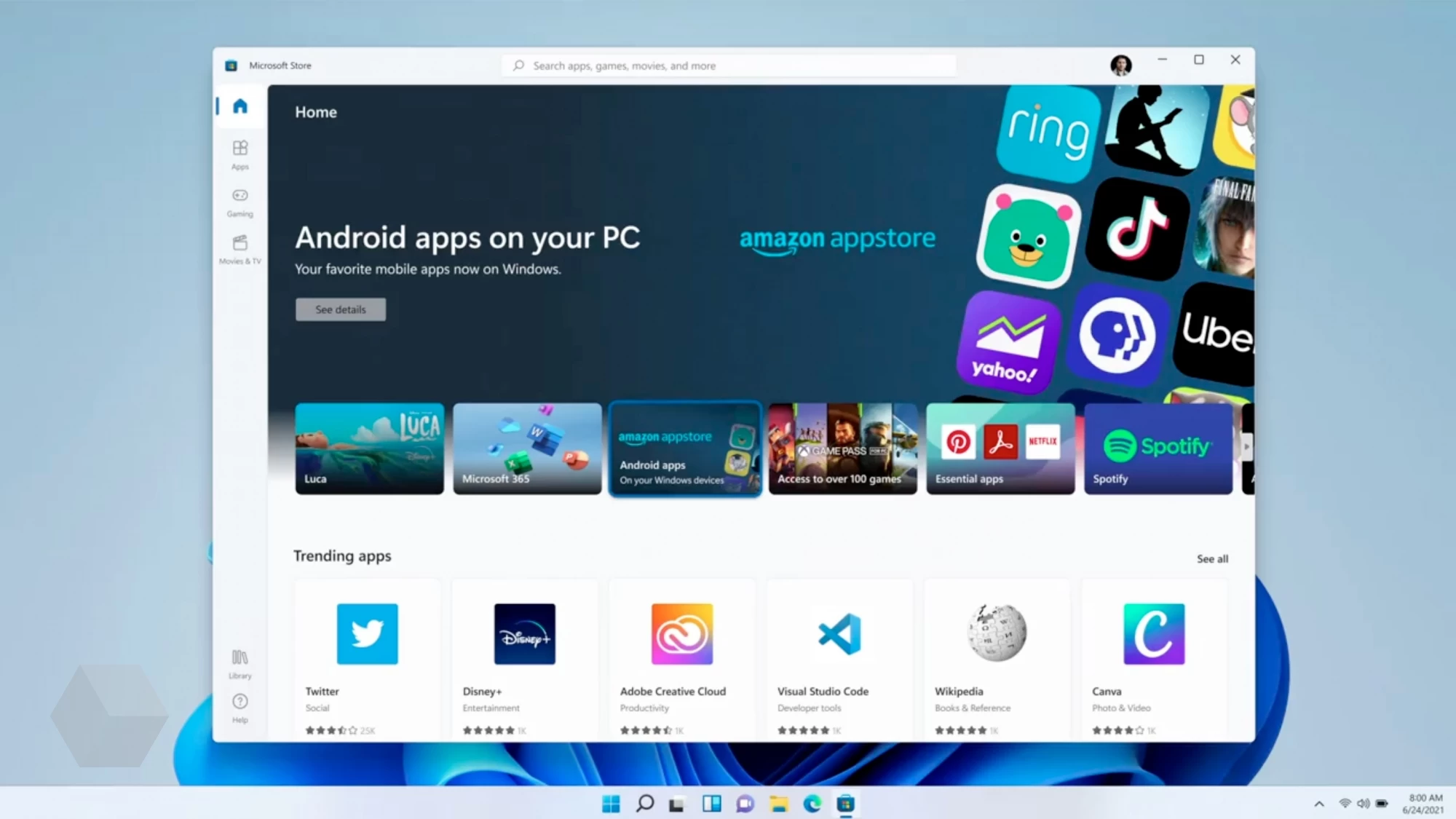Click See all trending apps link
Screen dimensions: 1456x819
click(1213, 558)
